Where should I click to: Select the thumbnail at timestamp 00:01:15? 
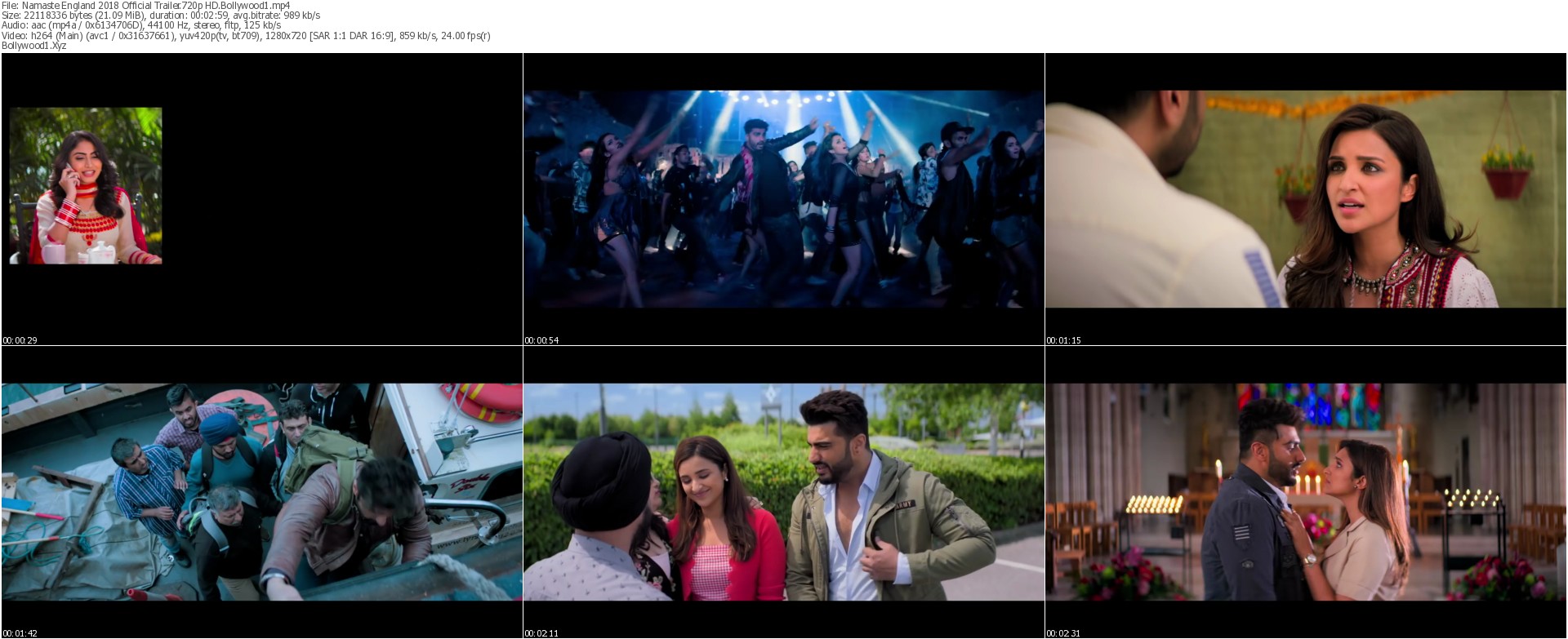1306,199
